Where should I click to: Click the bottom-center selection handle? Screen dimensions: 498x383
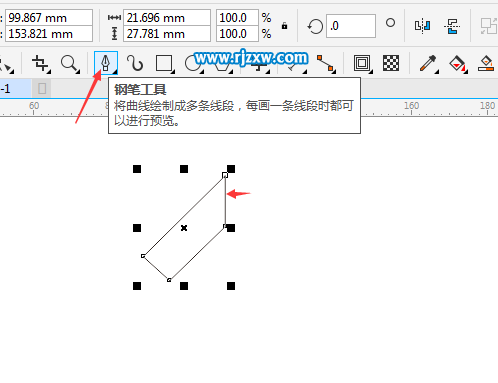[184, 286]
